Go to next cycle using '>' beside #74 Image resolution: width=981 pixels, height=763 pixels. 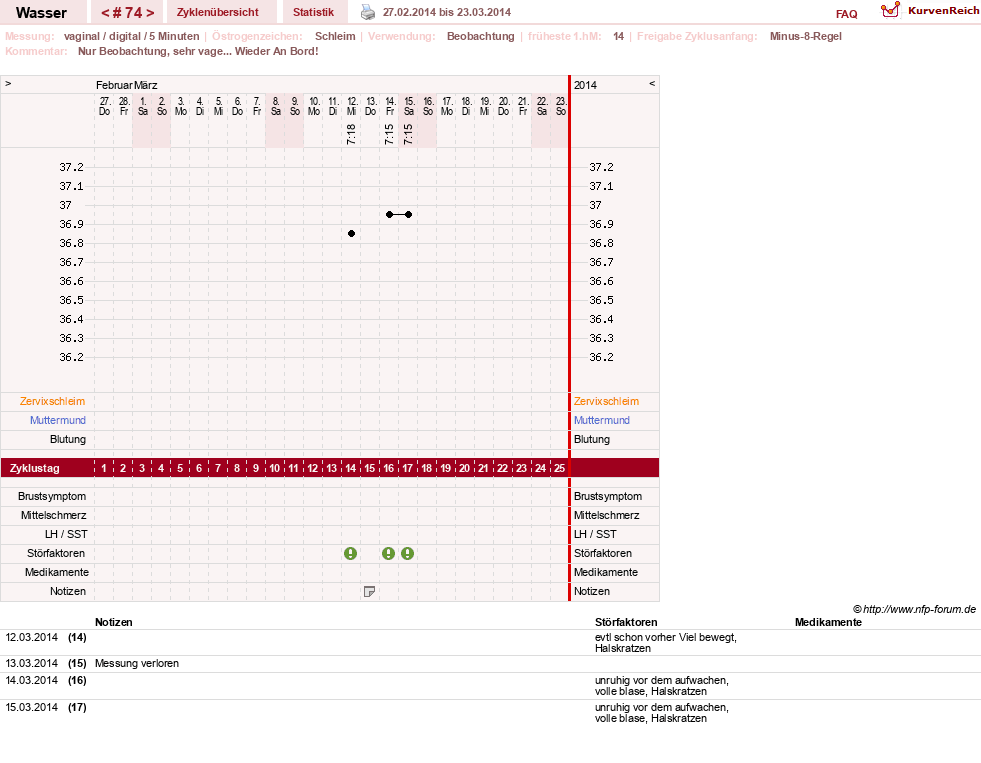[150, 13]
